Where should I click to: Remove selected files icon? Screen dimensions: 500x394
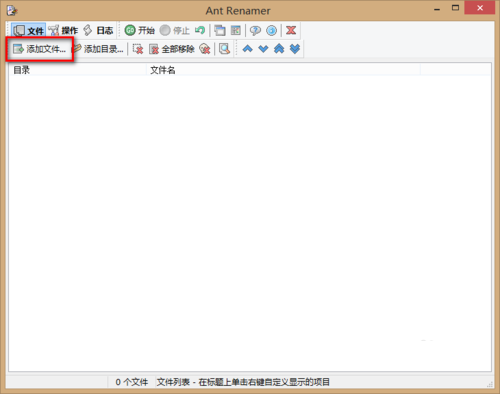(138, 49)
